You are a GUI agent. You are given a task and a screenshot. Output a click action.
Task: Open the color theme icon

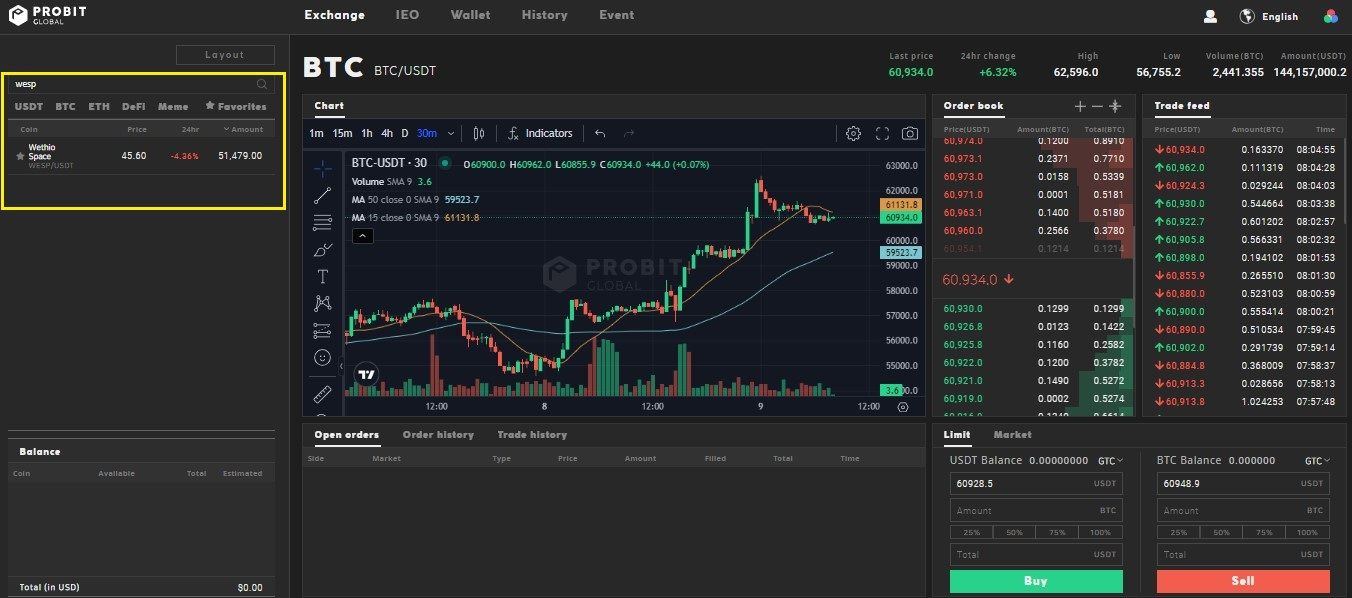pos(1330,16)
